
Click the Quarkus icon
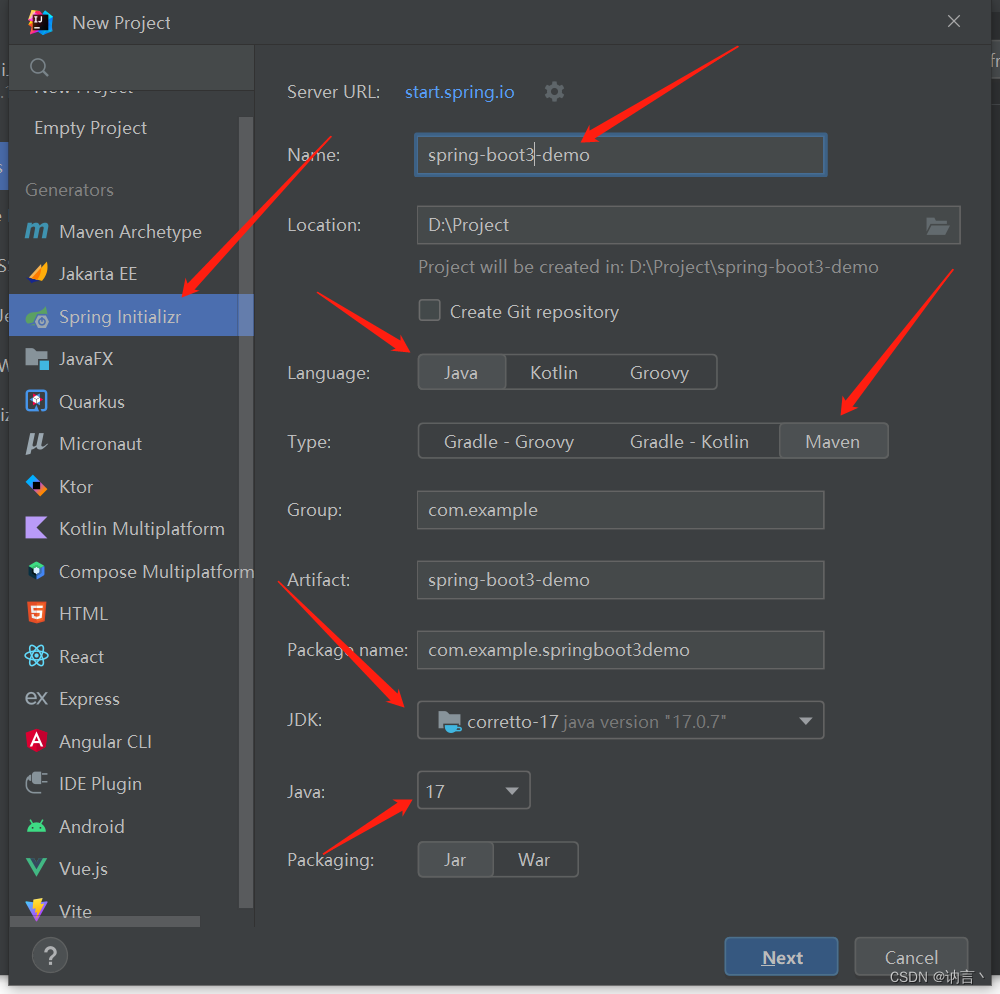pos(36,401)
